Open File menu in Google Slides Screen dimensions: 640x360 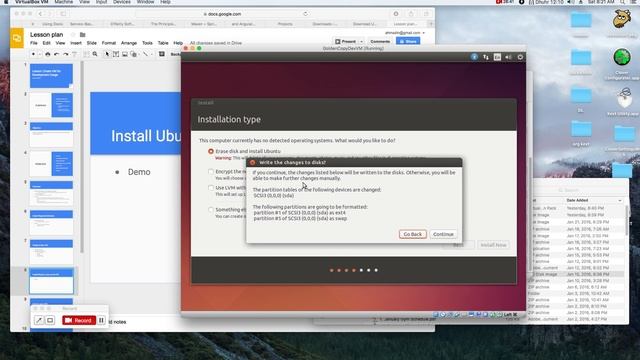tap(34, 43)
